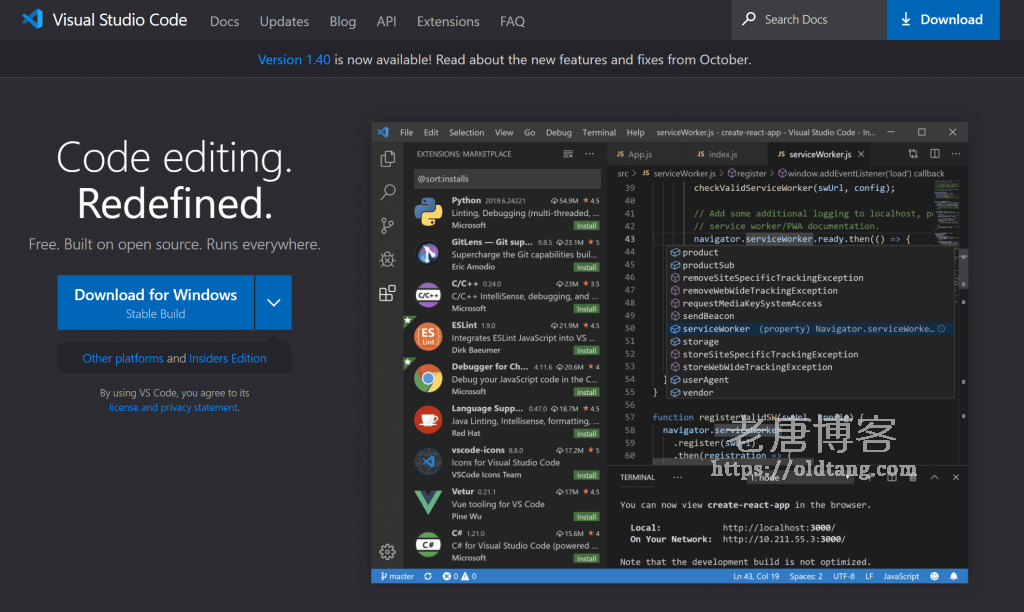Open the Updates nav item
The height and width of the screenshot is (612, 1024).
point(284,22)
